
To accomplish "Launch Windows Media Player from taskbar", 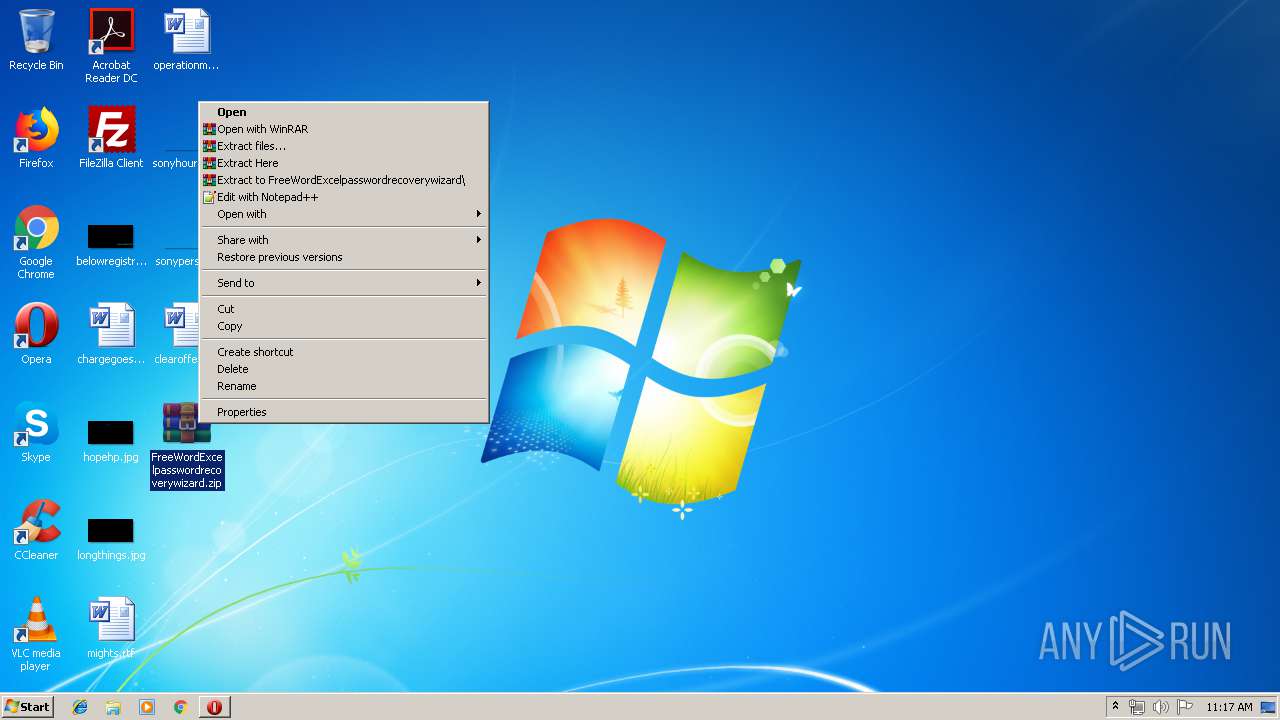I will (147, 707).
